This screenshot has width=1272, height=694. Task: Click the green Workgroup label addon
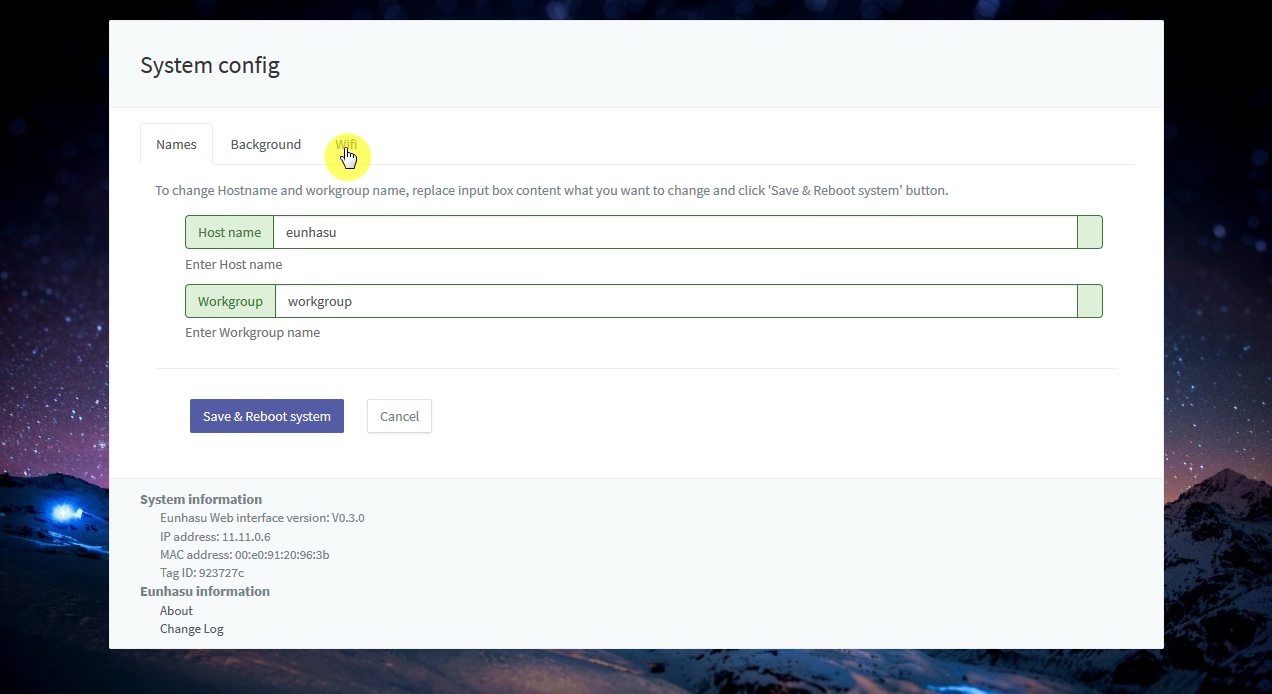(230, 301)
